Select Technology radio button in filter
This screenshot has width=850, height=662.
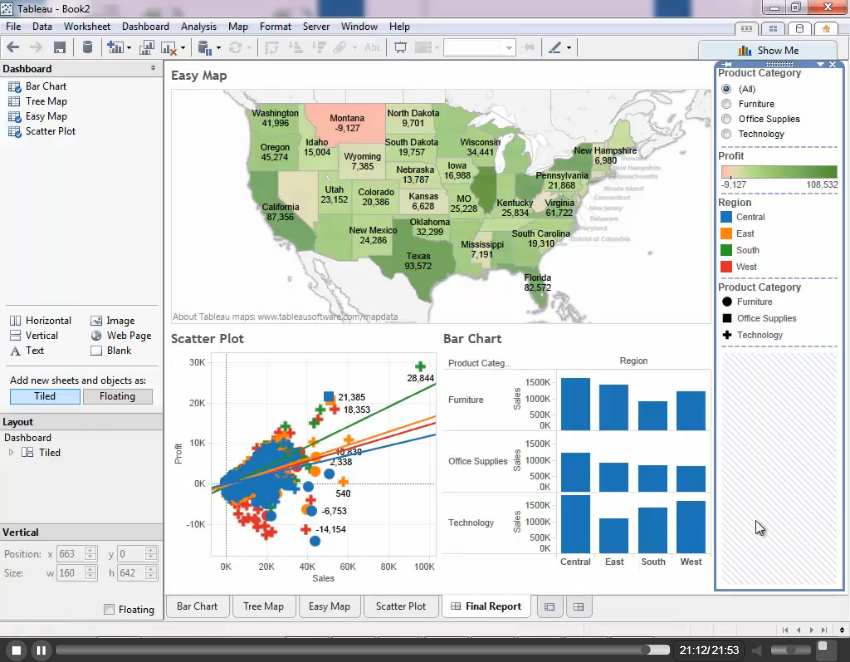pyautogui.click(x=726, y=134)
